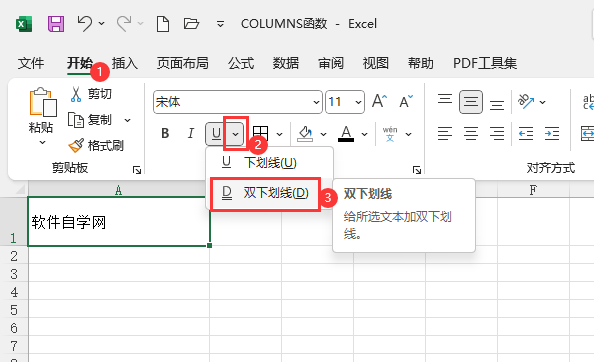The height and width of the screenshot is (362, 594).
Task: Activate the 格式刷 format painter
Action: pyautogui.click(x=96, y=145)
